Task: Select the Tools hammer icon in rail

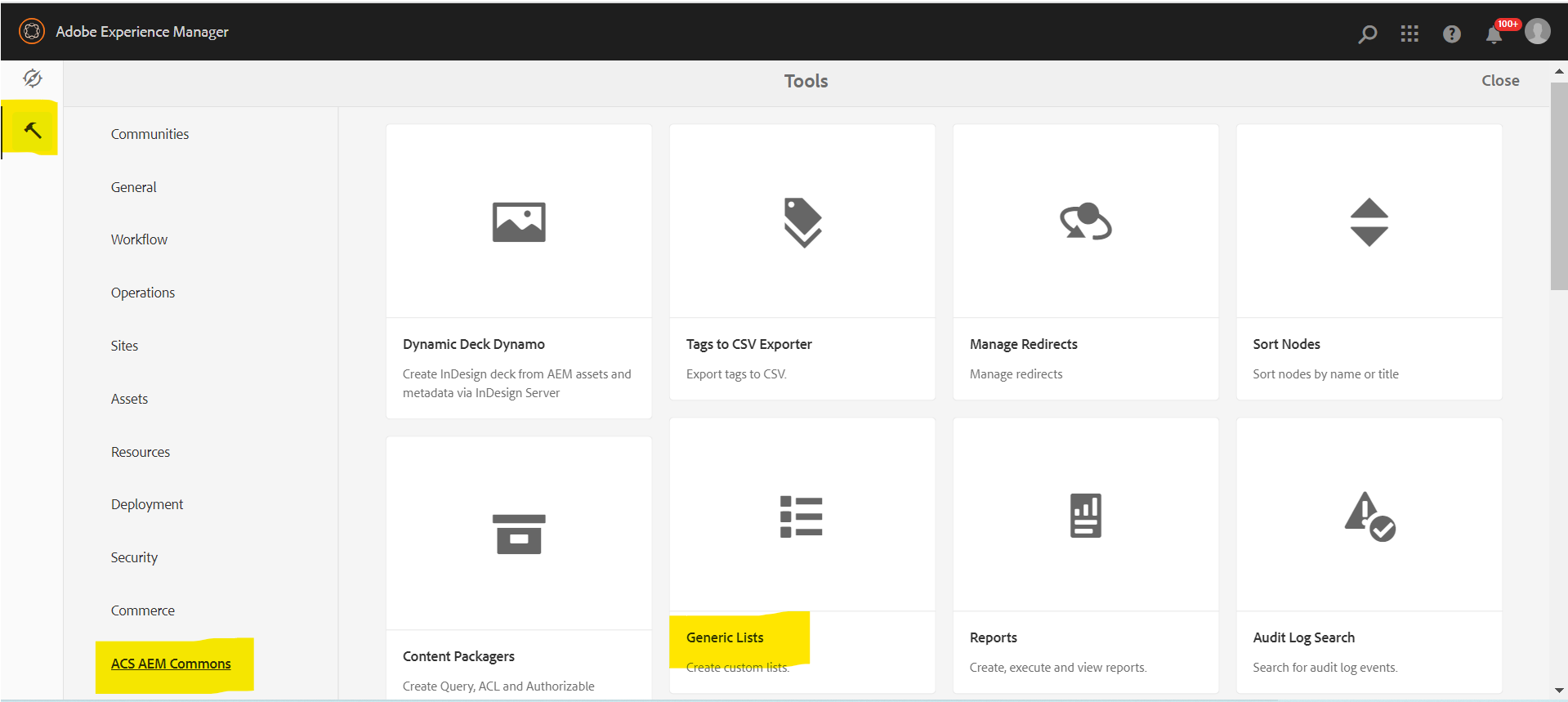Action: pyautogui.click(x=33, y=130)
